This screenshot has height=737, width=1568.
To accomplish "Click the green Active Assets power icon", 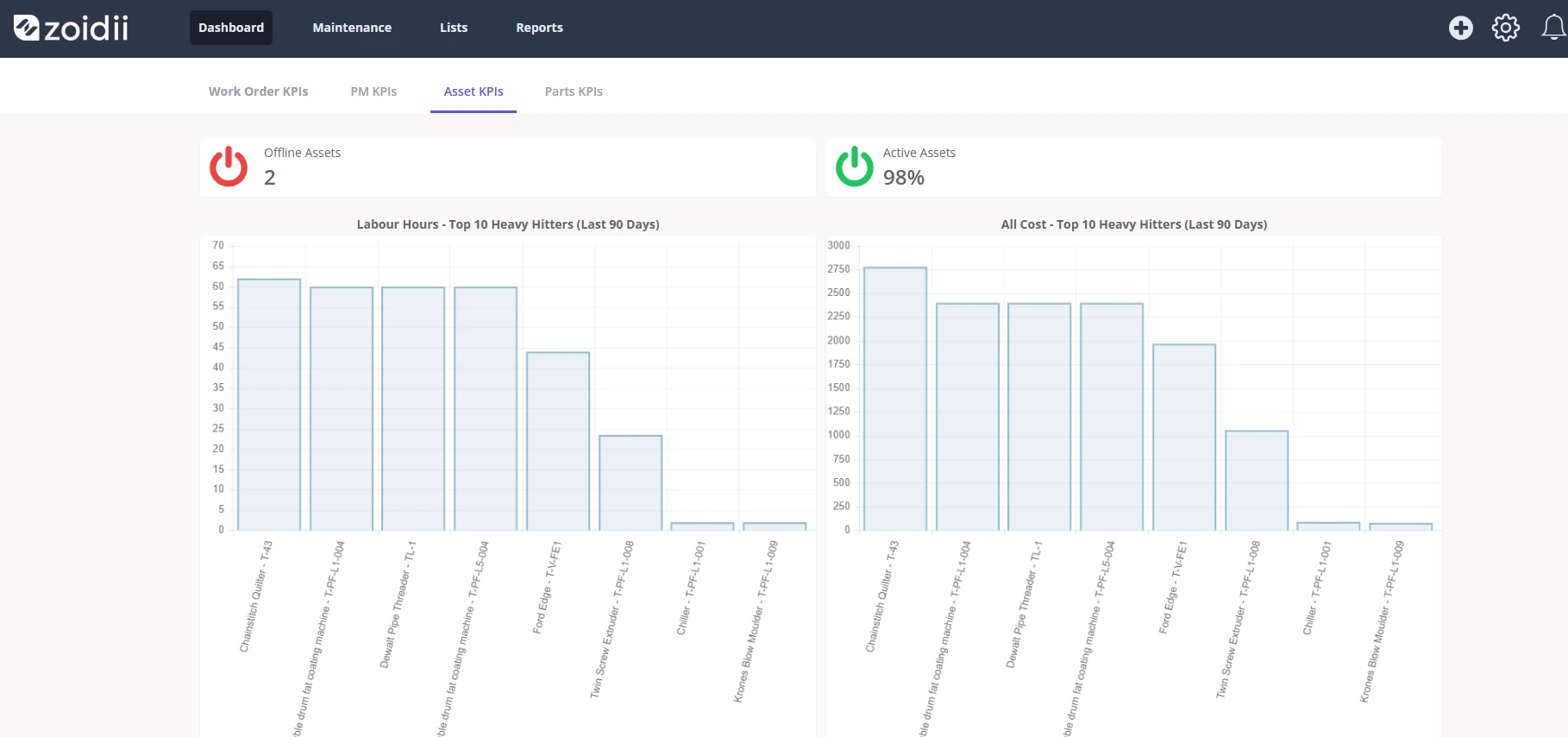I will [855, 167].
